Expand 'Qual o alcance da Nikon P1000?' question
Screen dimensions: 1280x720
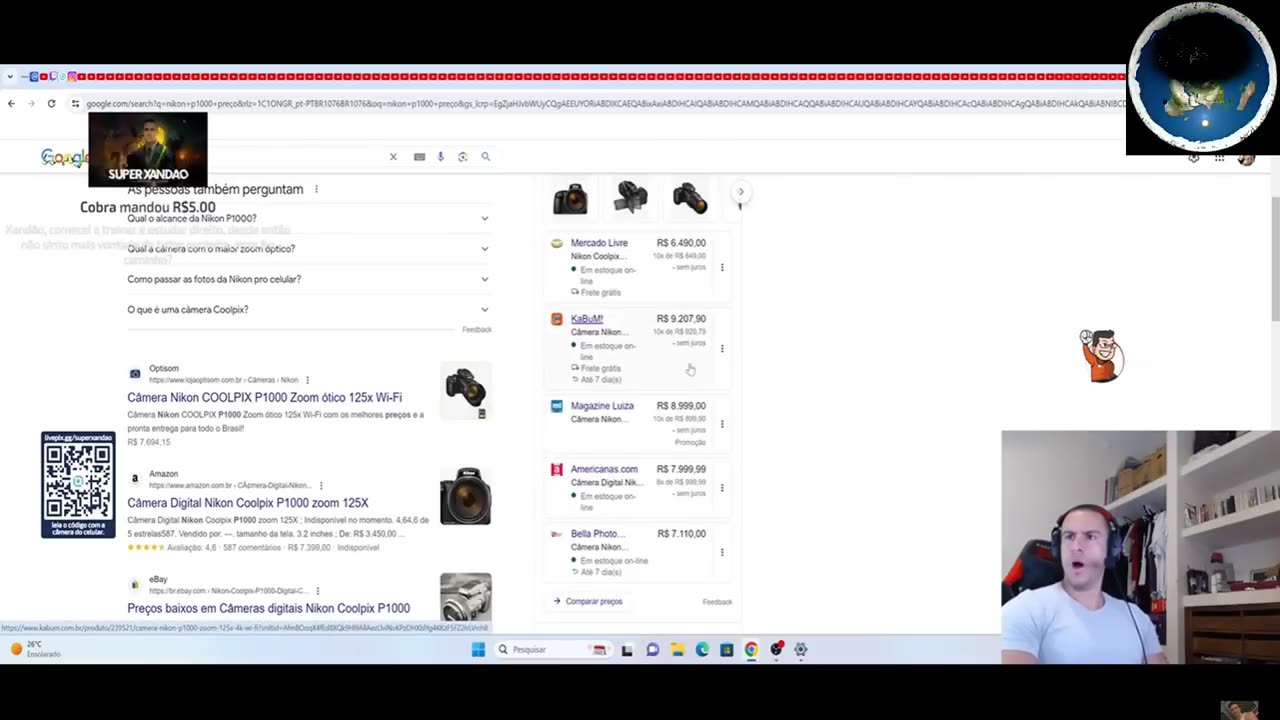coord(308,218)
